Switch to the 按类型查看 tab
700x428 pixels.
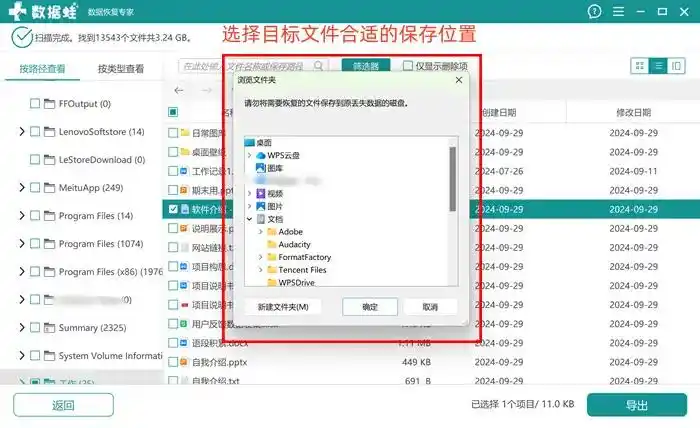pyautogui.click(x=121, y=69)
